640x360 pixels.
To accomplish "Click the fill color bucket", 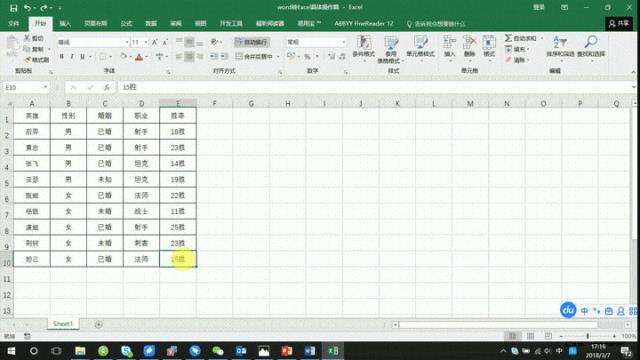I will point(124,56).
